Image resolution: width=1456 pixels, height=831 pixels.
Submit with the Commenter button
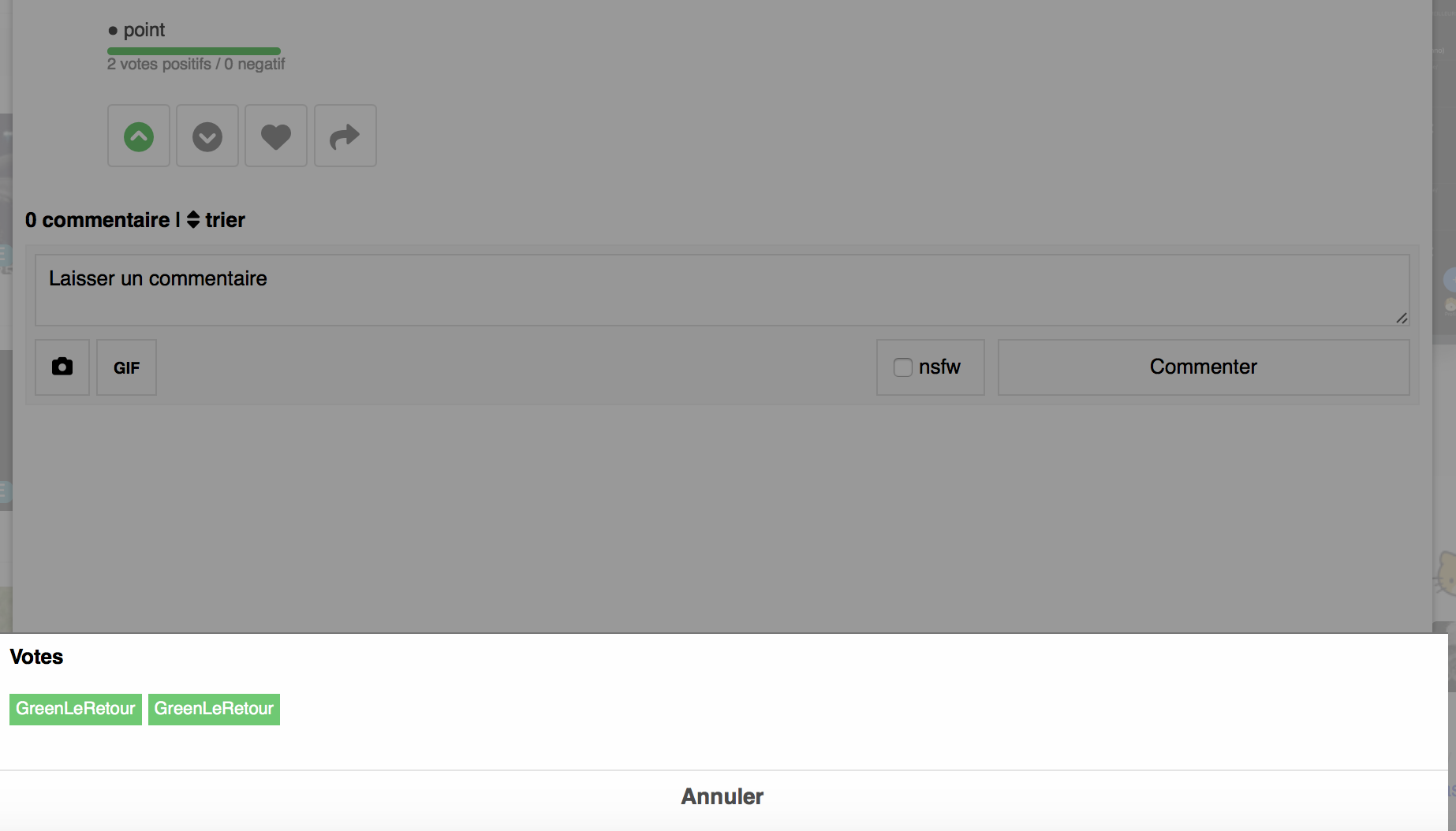click(x=1203, y=367)
